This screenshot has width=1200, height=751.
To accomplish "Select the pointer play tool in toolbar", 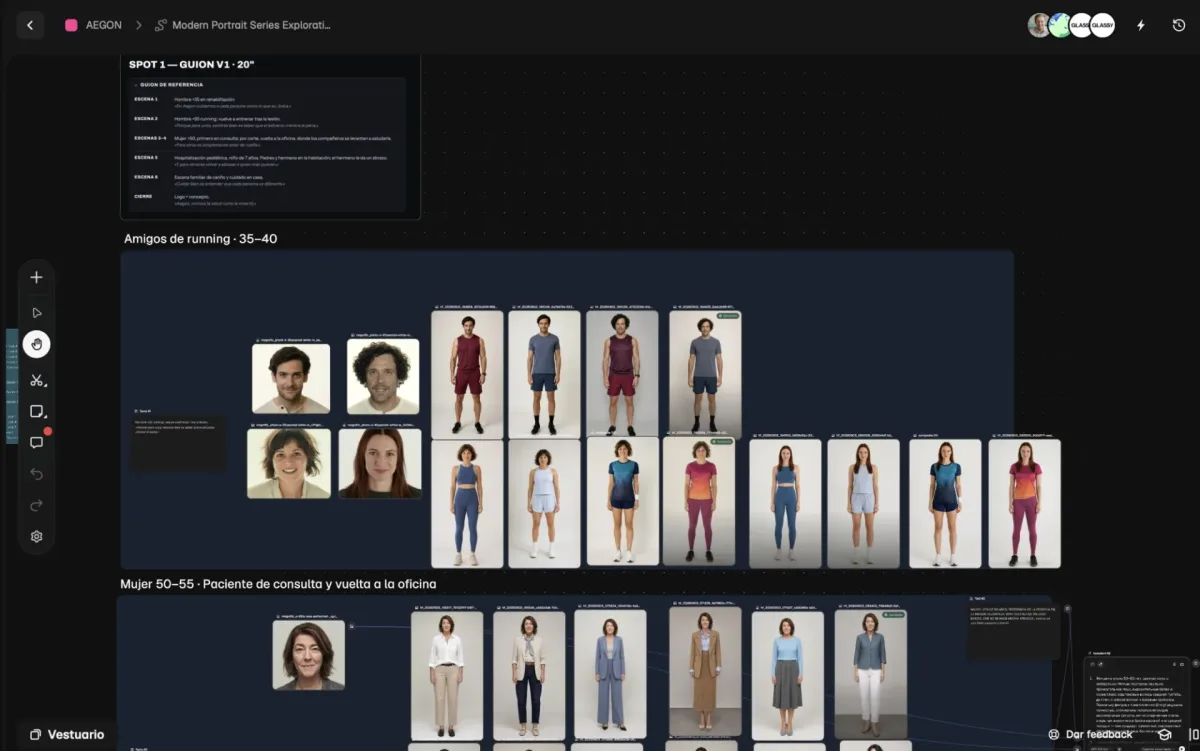I will point(36,312).
